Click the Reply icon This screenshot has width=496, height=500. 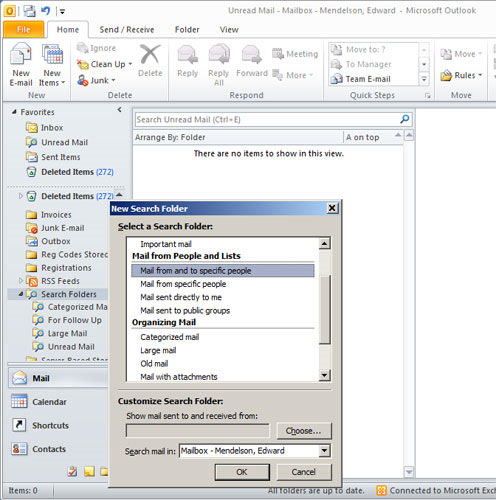tap(188, 55)
